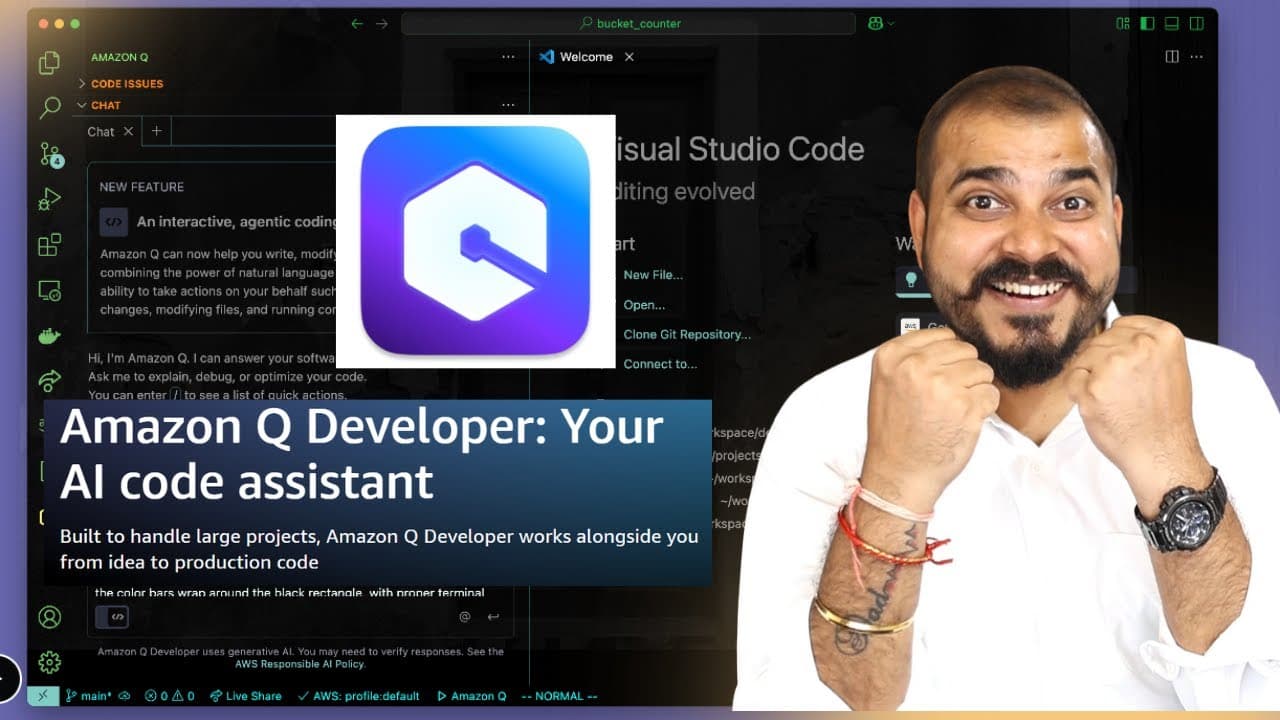Screen dimensions: 1280x720
Task: Collapse the Chat section
Action: click(99, 105)
